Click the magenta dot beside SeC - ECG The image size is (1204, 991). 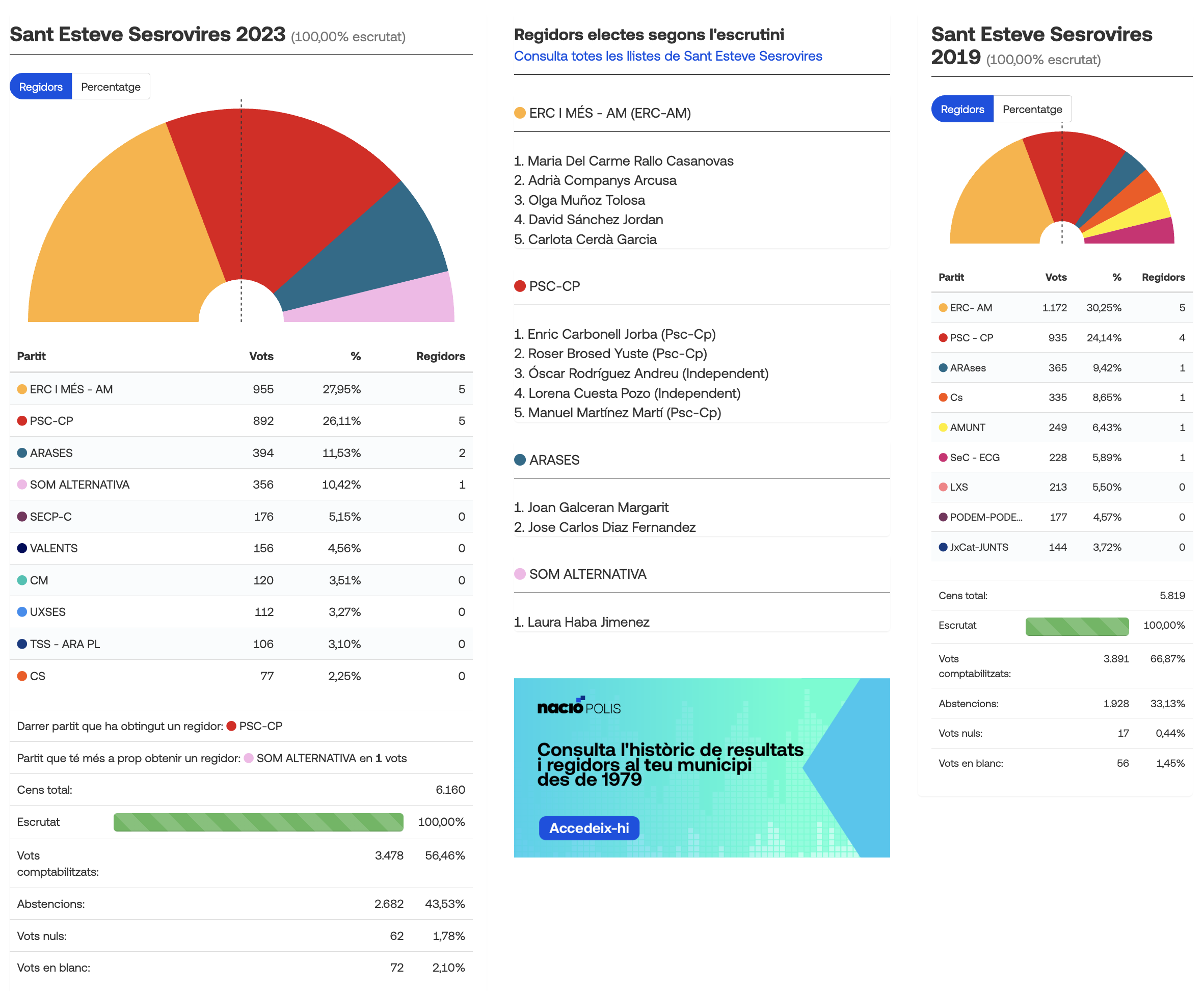[943, 457]
